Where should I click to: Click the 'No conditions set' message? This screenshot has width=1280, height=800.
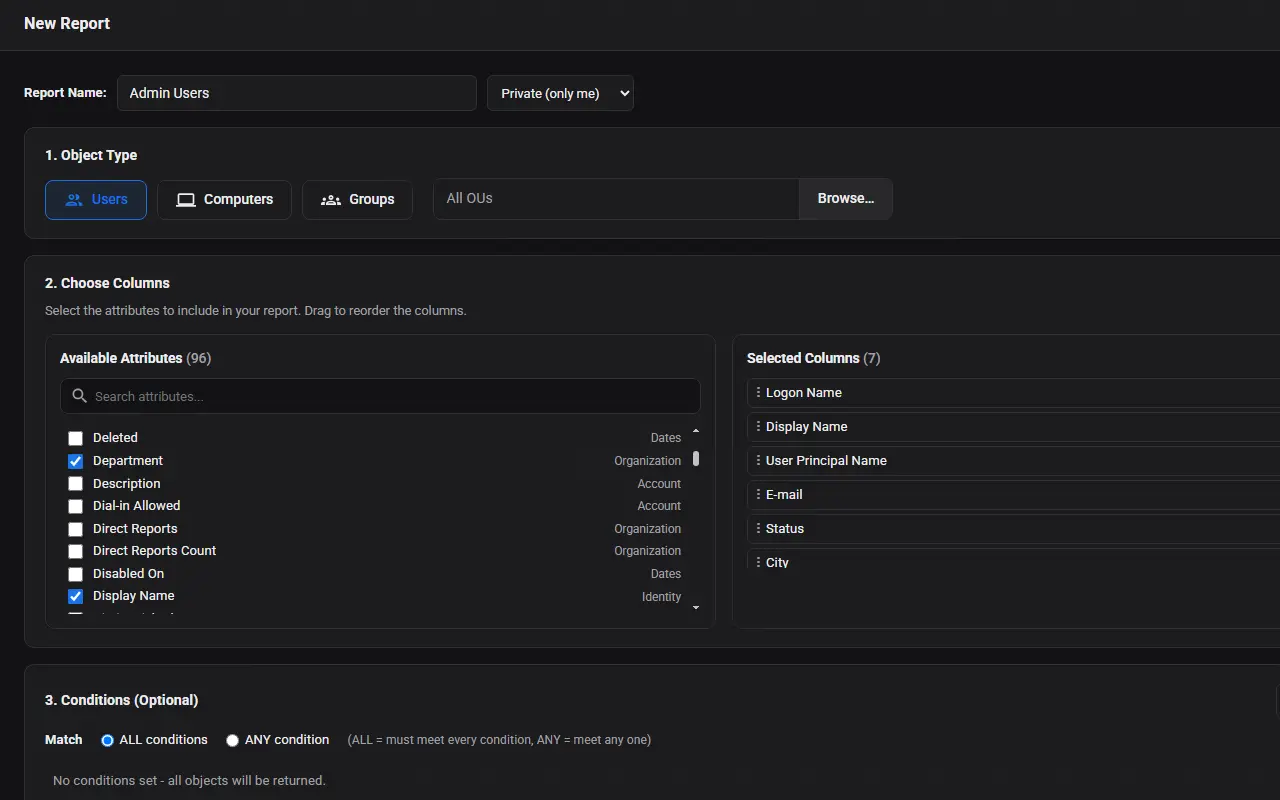(190, 781)
